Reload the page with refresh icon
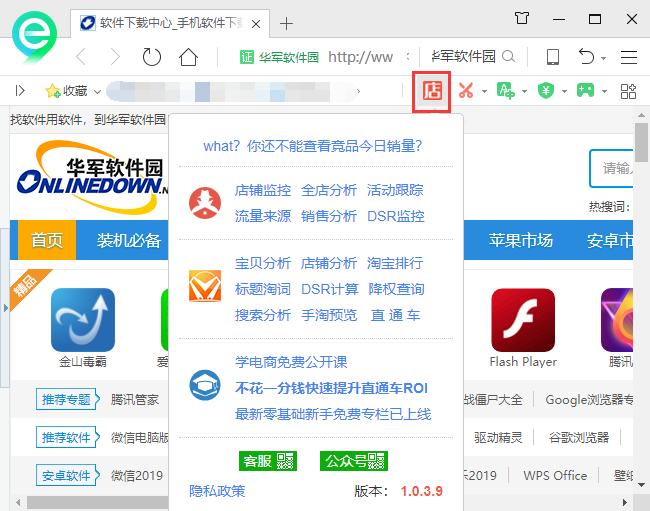This screenshot has height=511, width=650. (152, 57)
